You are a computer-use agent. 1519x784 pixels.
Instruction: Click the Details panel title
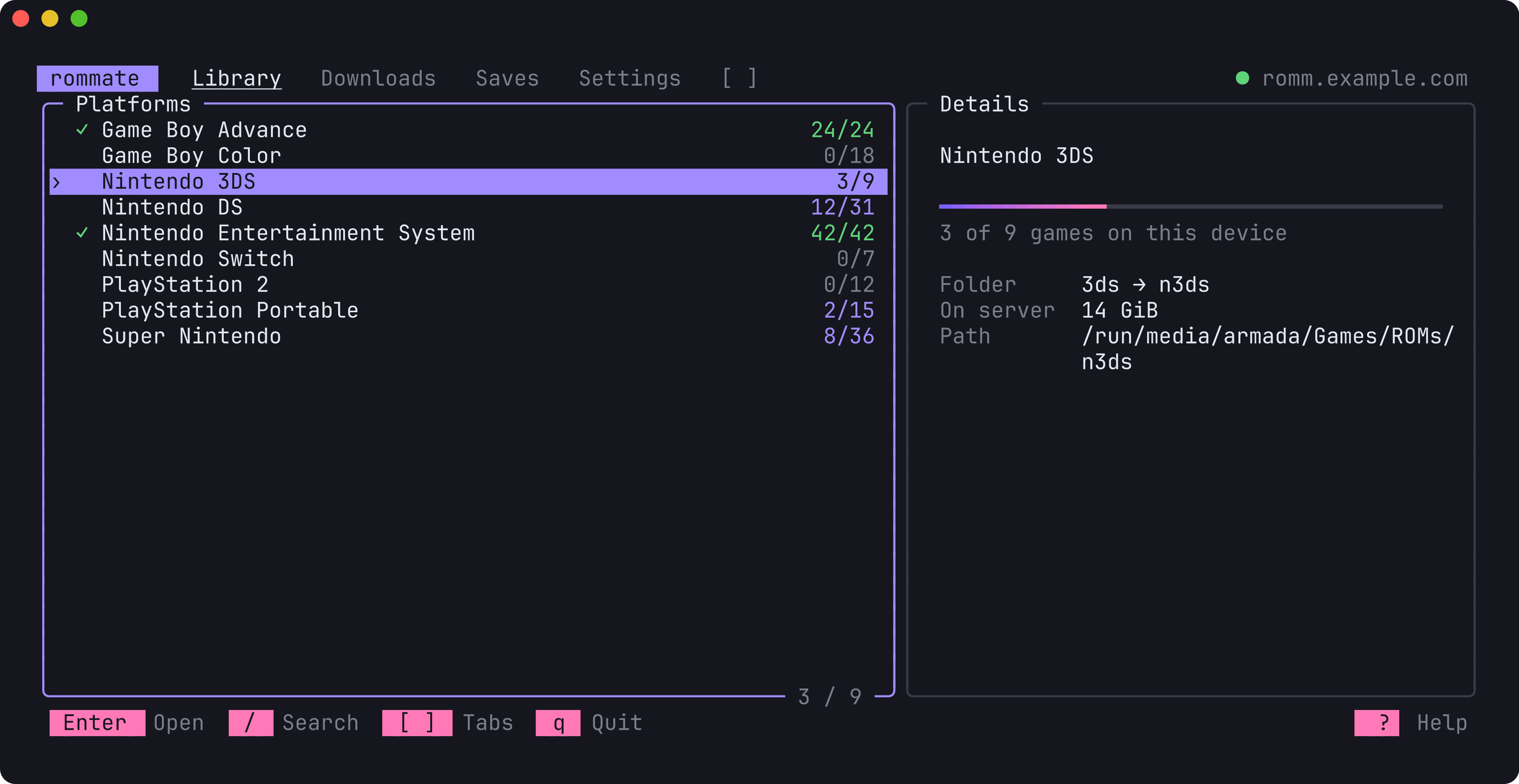tap(984, 104)
